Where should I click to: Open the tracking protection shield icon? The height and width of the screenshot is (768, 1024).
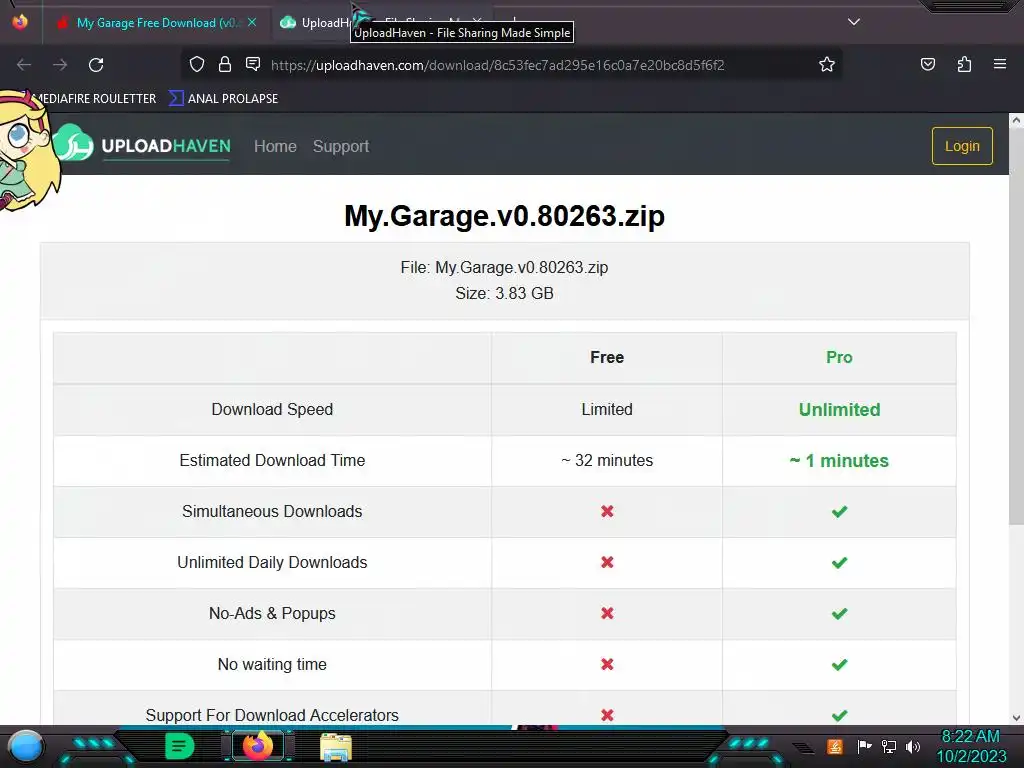(x=197, y=64)
